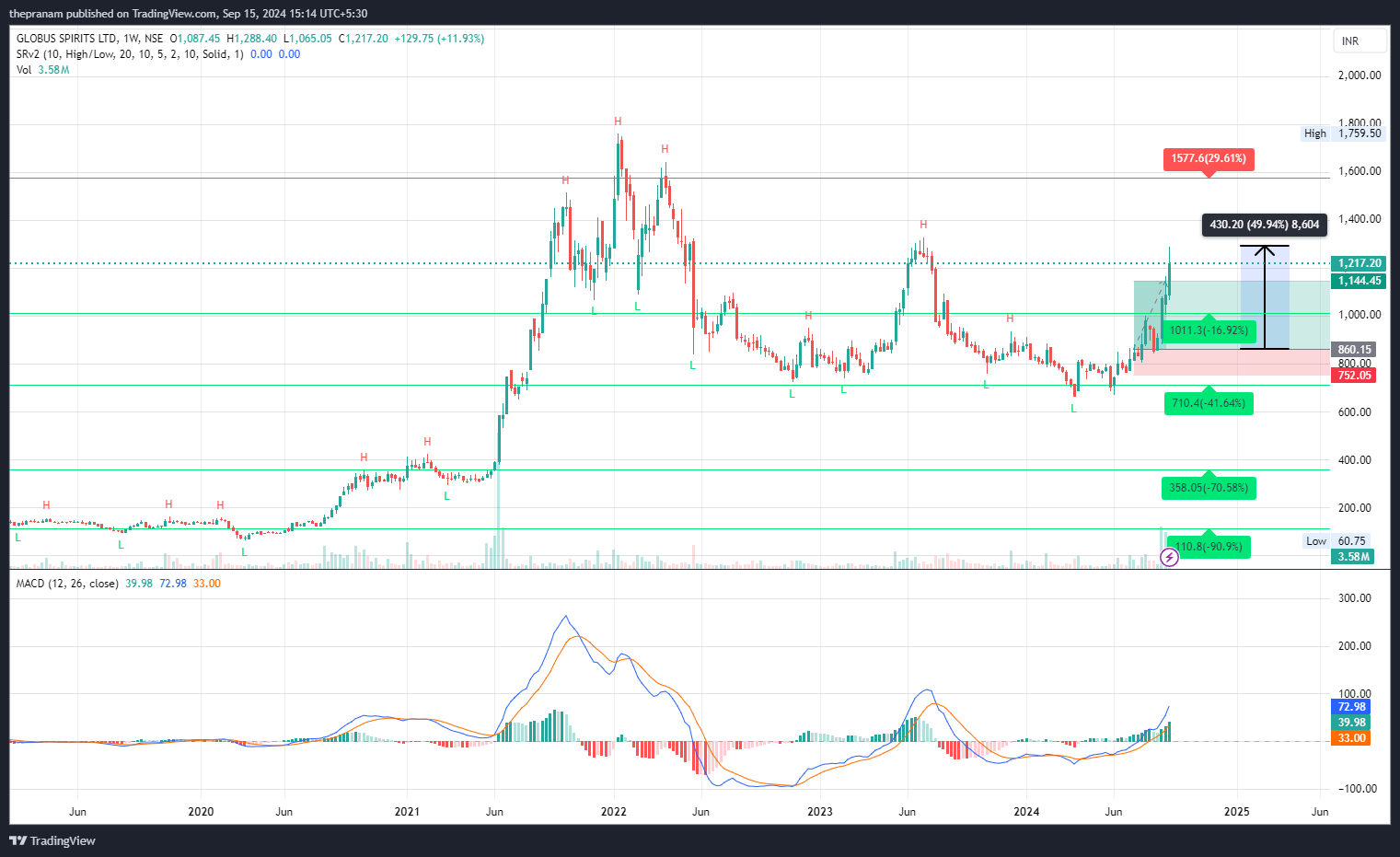1400x857 pixels.
Task: Click the red 1577.6(29.61%) resistance label
Action: (1209, 158)
